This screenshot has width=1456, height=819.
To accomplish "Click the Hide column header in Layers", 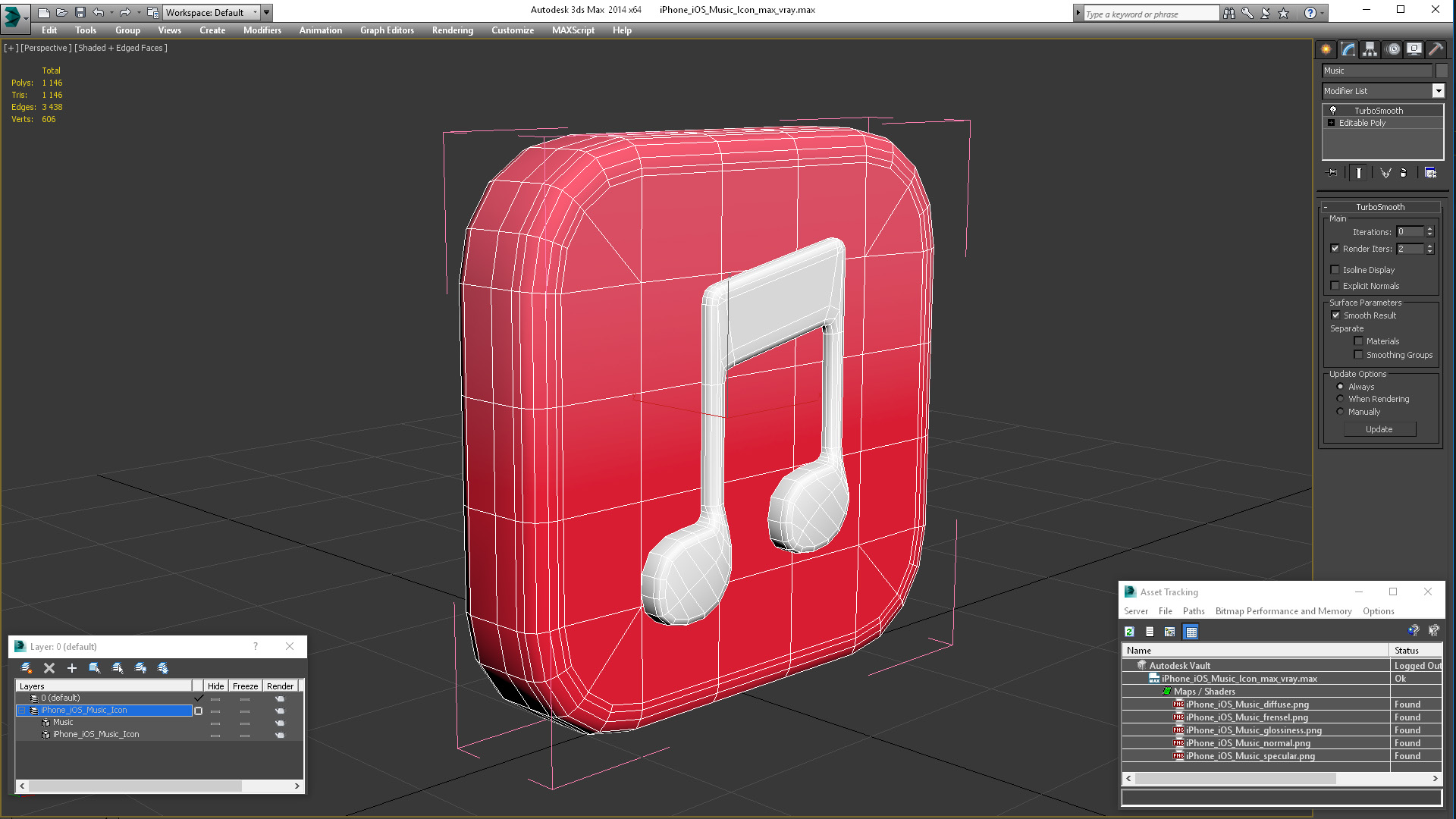I will [215, 686].
